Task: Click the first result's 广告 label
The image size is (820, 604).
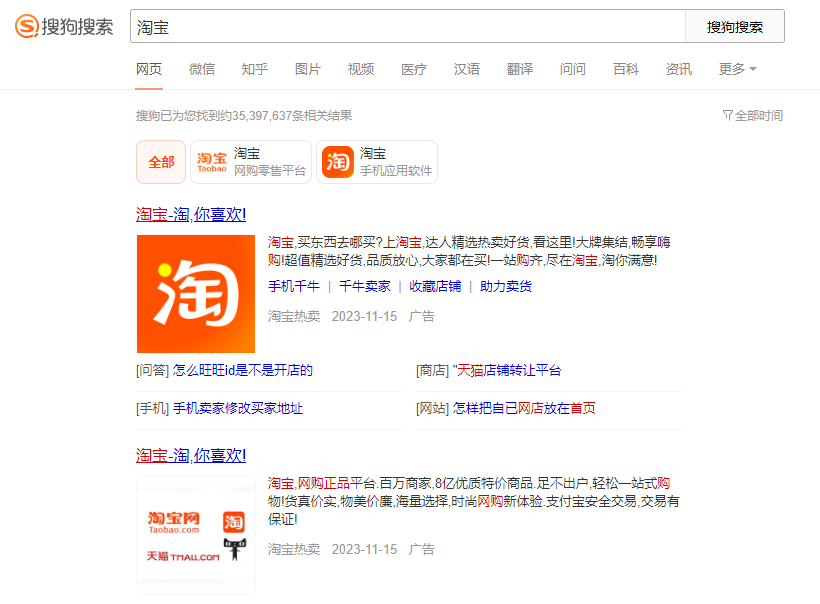Action: [x=422, y=316]
